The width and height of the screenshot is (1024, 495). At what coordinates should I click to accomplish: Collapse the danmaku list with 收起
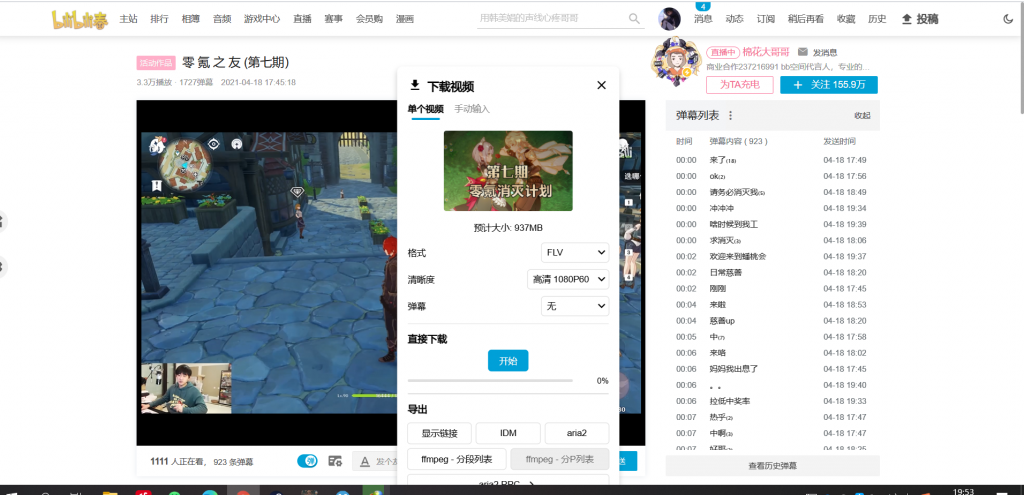(x=862, y=116)
